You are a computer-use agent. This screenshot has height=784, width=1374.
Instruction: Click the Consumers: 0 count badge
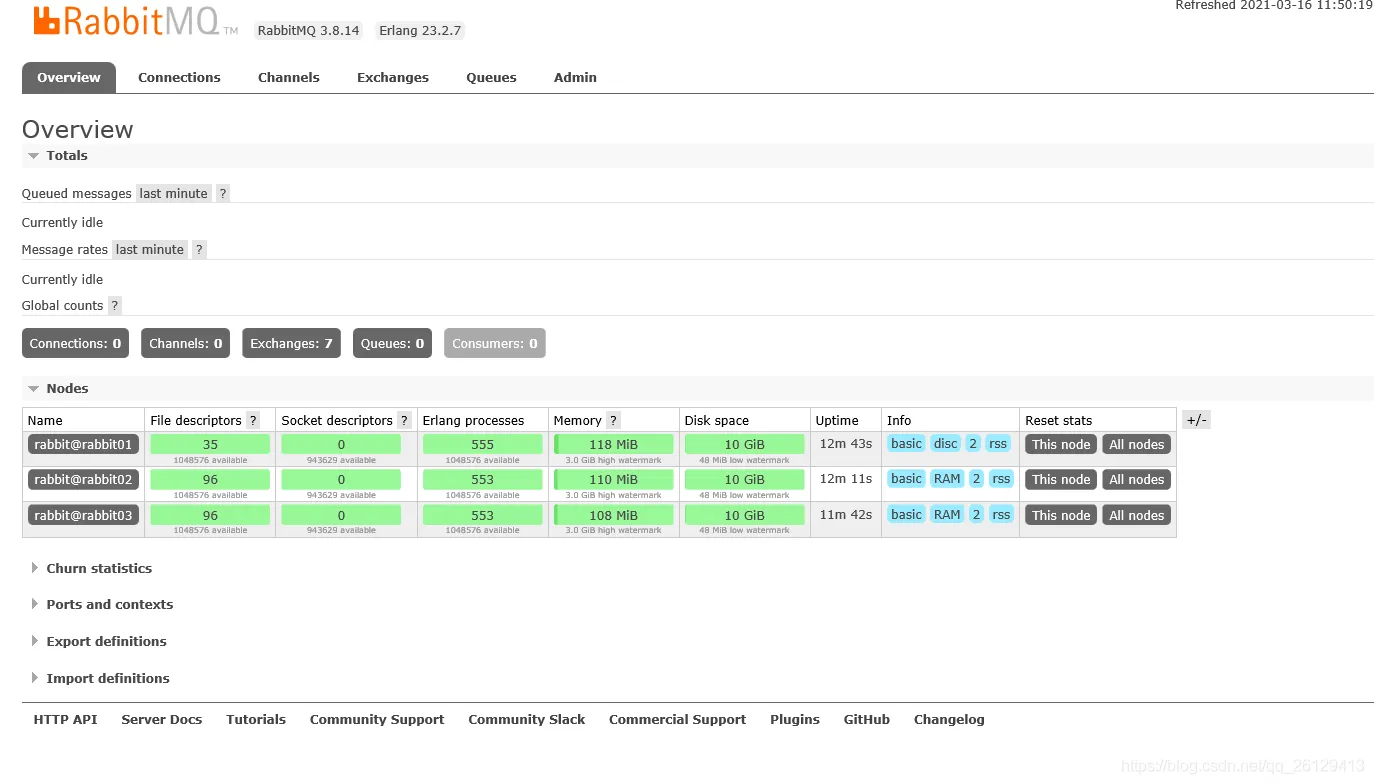(x=495, y=343)
